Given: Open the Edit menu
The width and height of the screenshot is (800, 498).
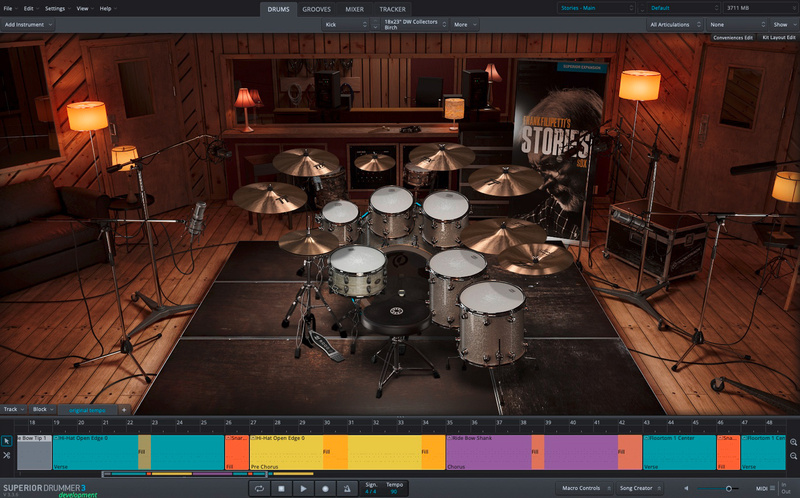Looking at the screenshot, I should (x=31, y=8).
